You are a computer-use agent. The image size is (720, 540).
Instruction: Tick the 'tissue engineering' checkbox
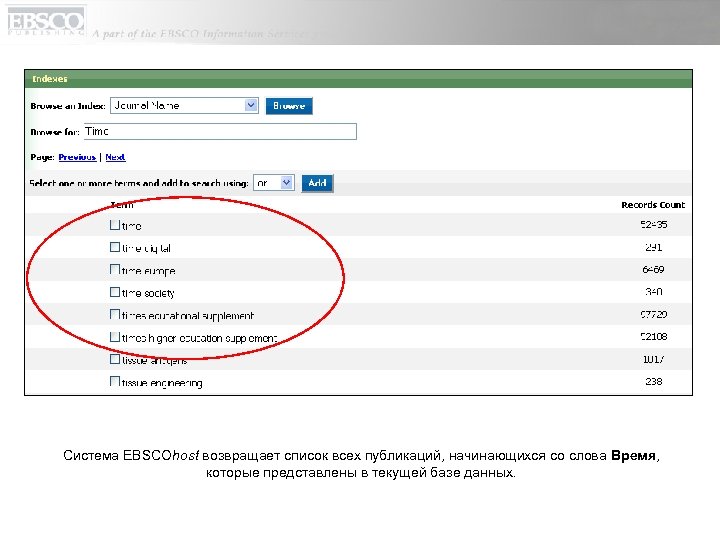pyautogui.click(x=115, y=382)
